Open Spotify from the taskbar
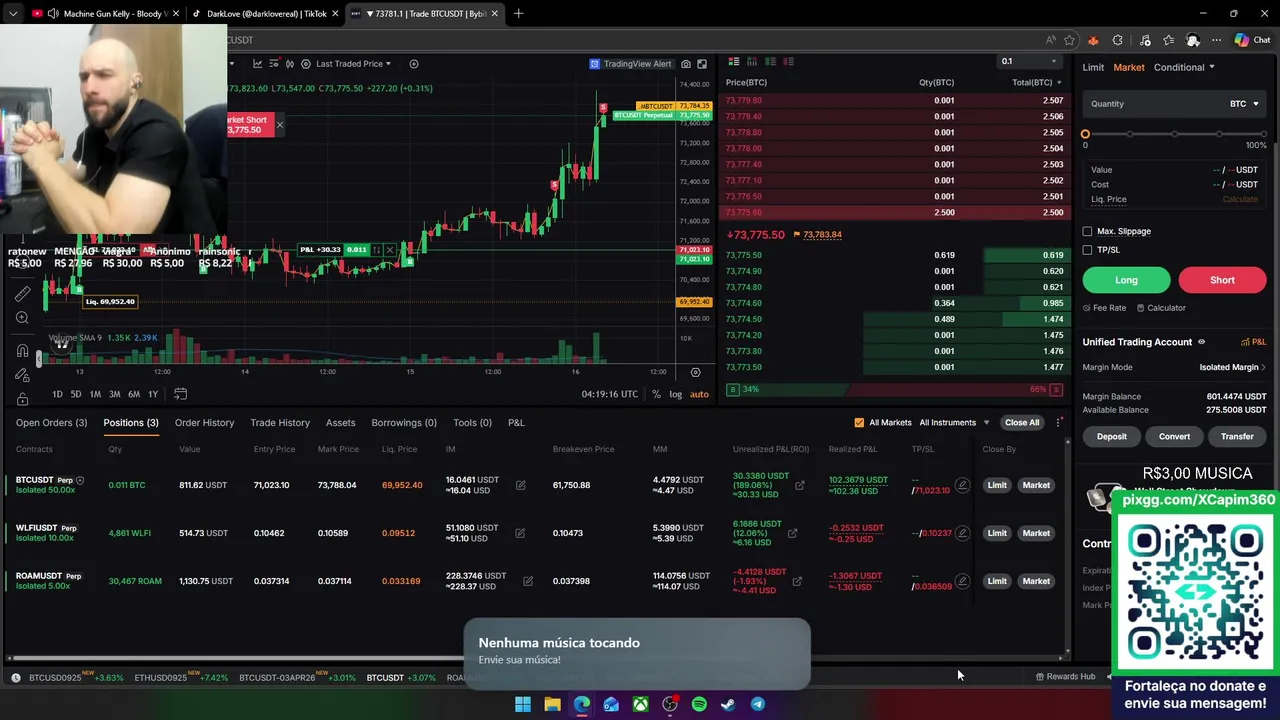Image resolution: width=1280 pixels, height=720 pixels. (699, 704)
